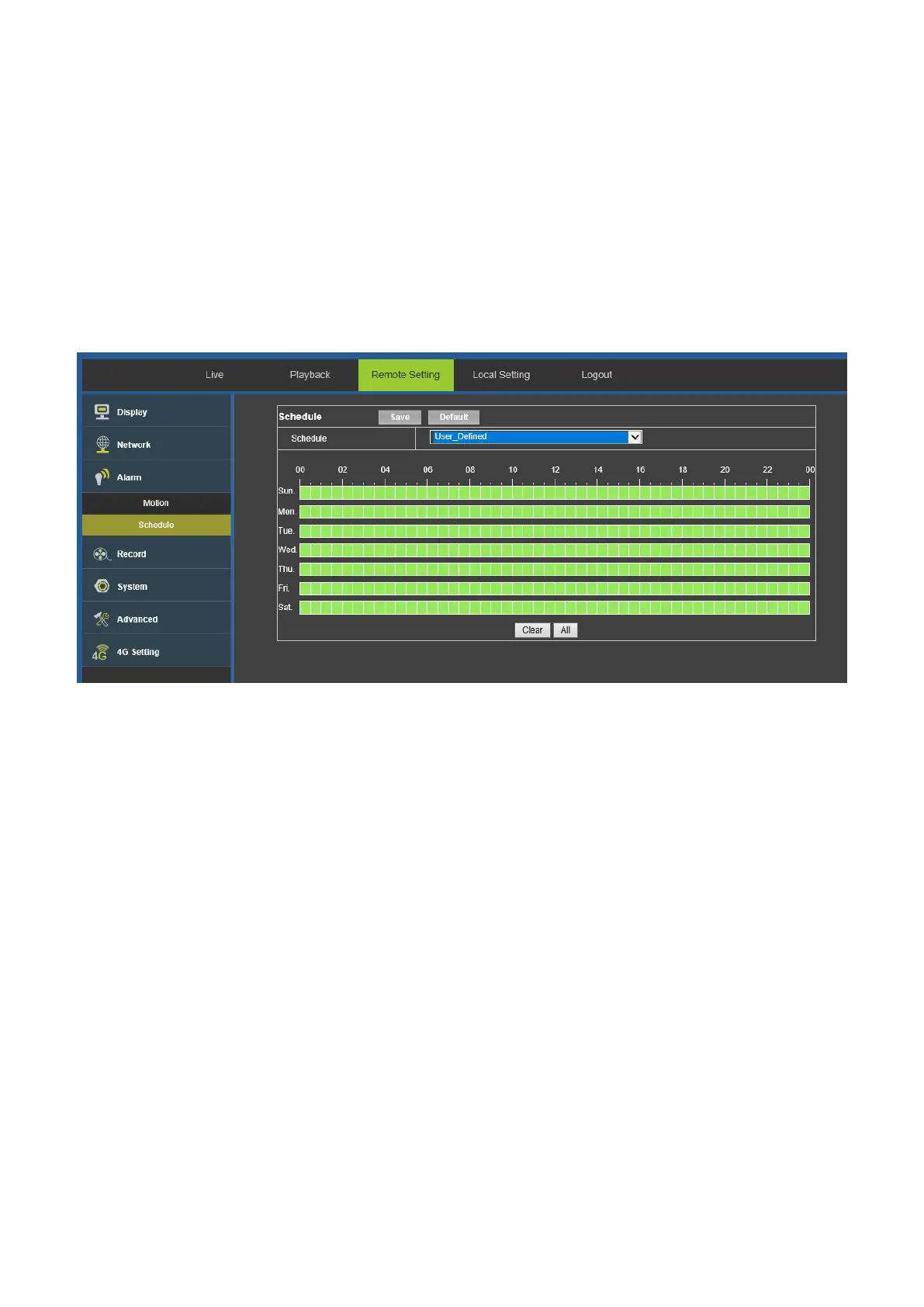Click the Default button
Image resolution: width=924 pixels, height=1307 pixels.
tap(454, 417)
